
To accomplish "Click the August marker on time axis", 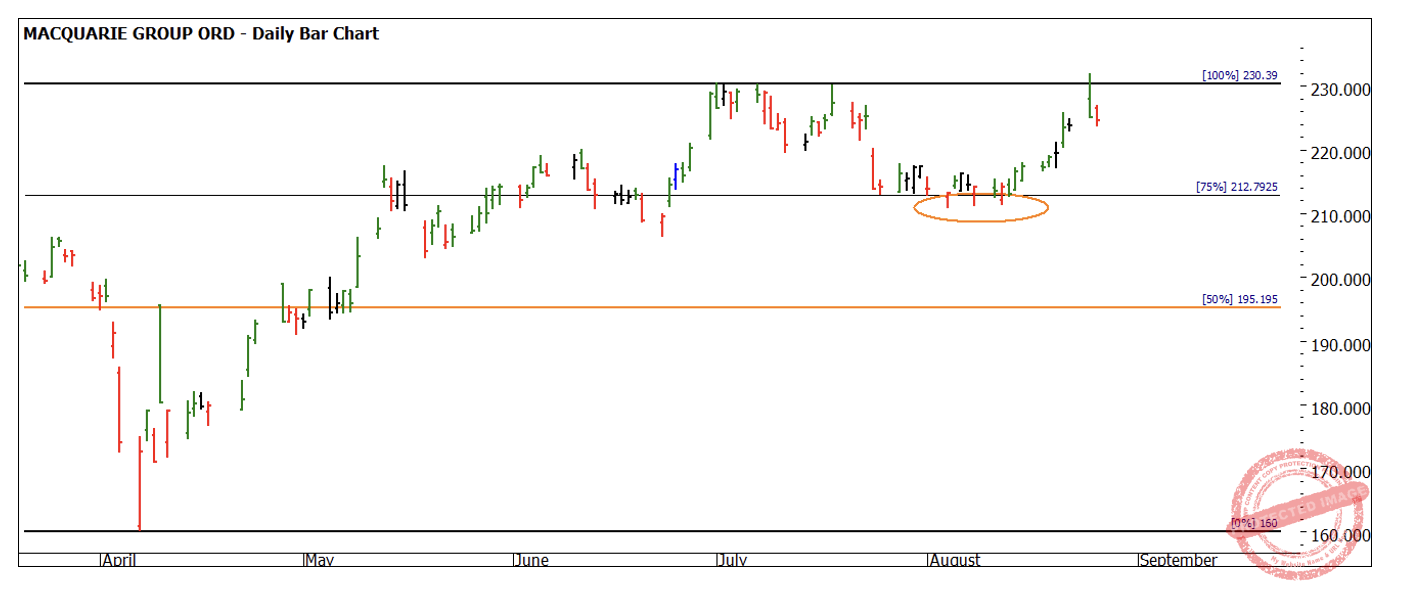I will click(x=955, y=561).
